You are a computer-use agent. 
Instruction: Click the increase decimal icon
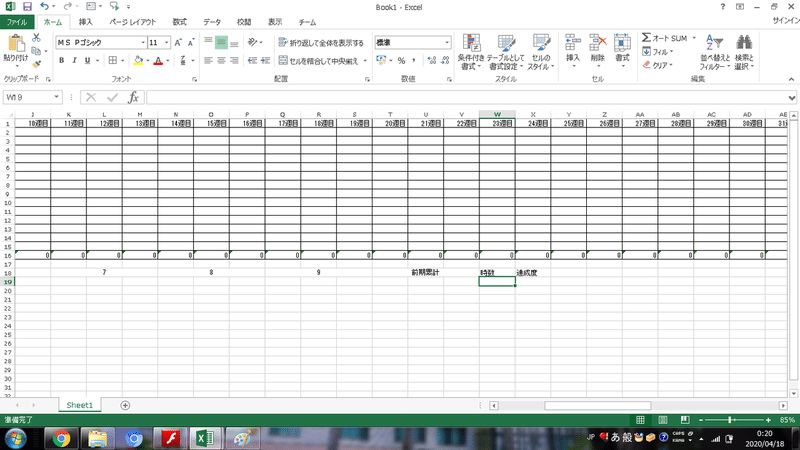432,61
